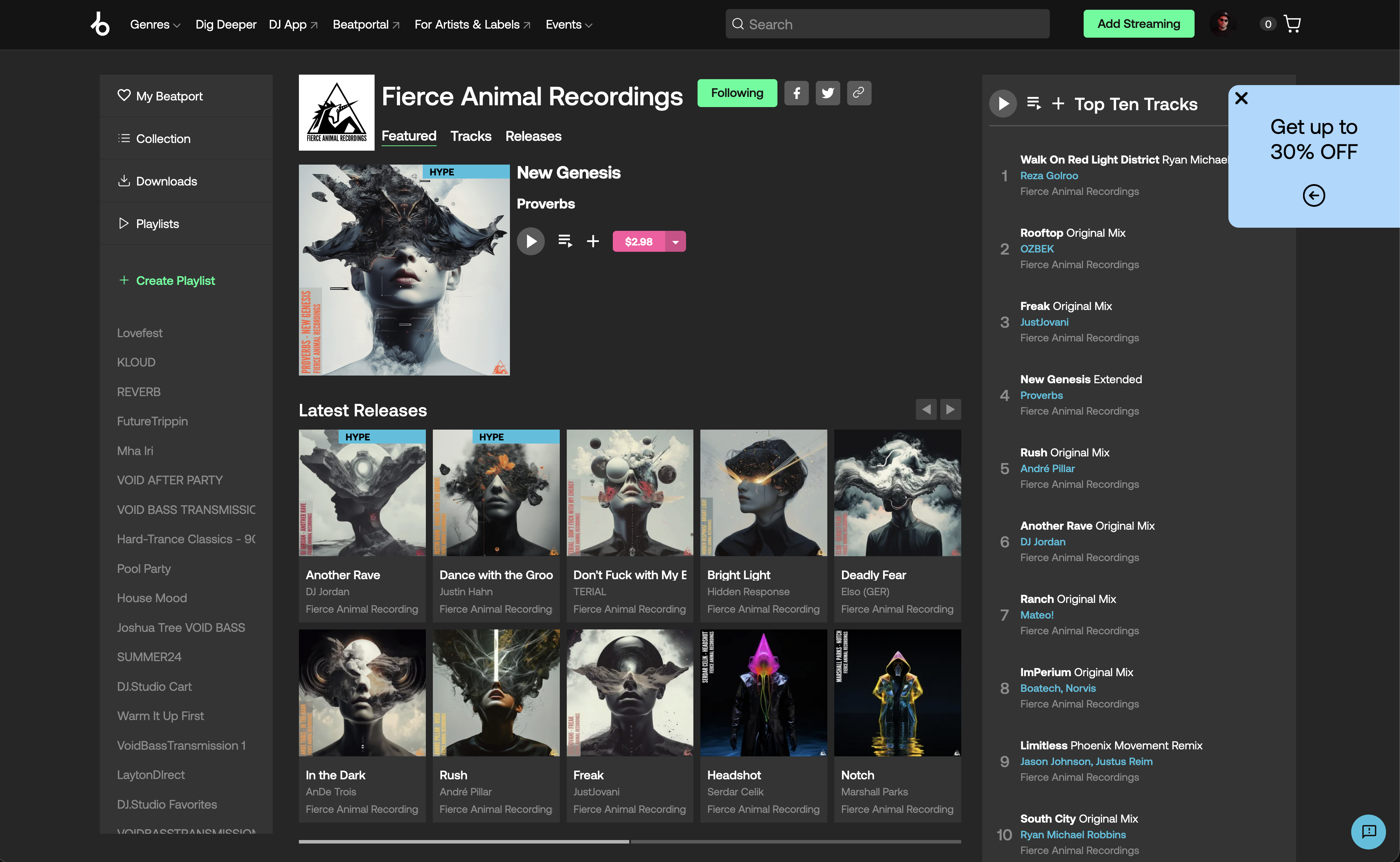Open Dig Deeper in navigation

coord(226,24)
